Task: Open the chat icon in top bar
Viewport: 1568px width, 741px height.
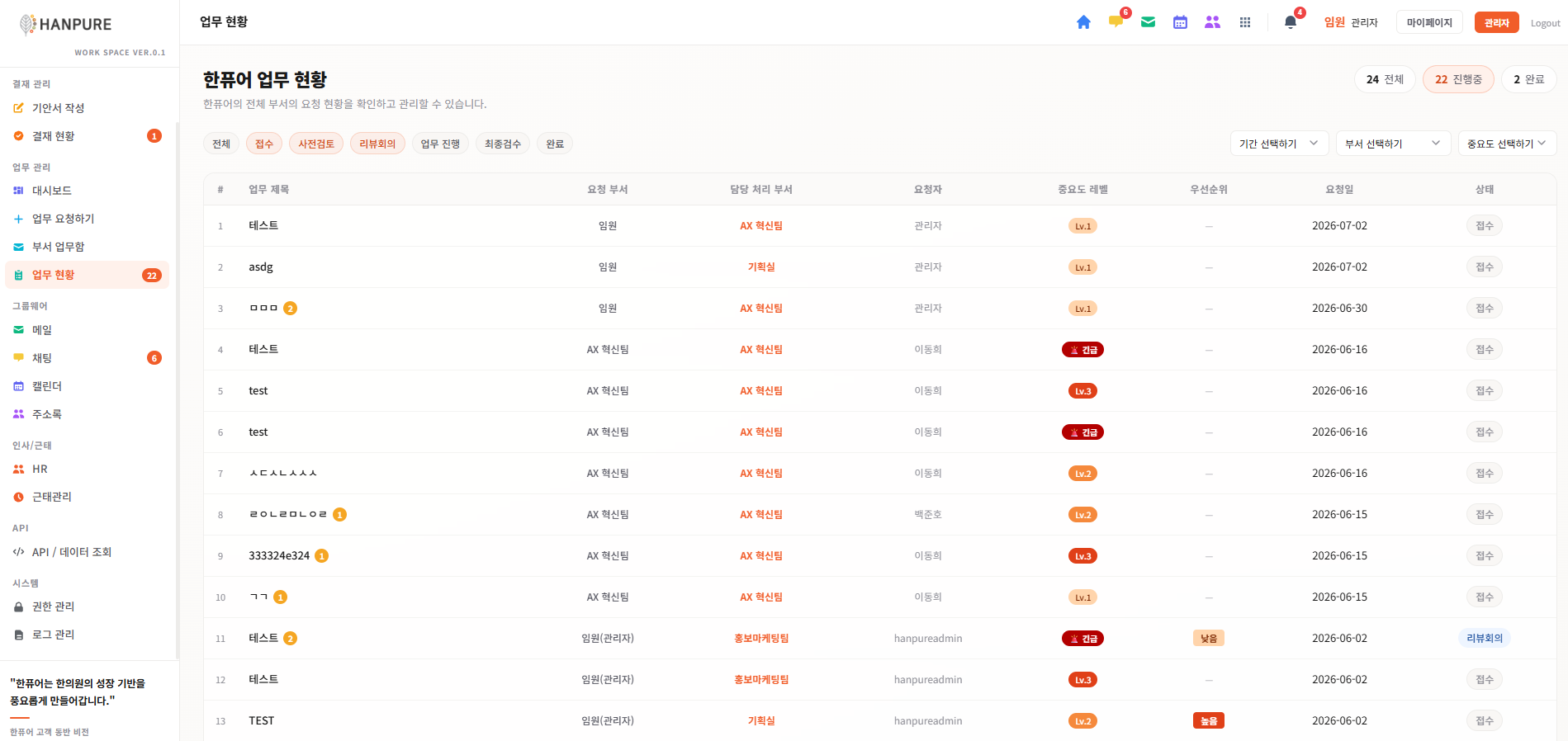Action: tap(1116, 22)
